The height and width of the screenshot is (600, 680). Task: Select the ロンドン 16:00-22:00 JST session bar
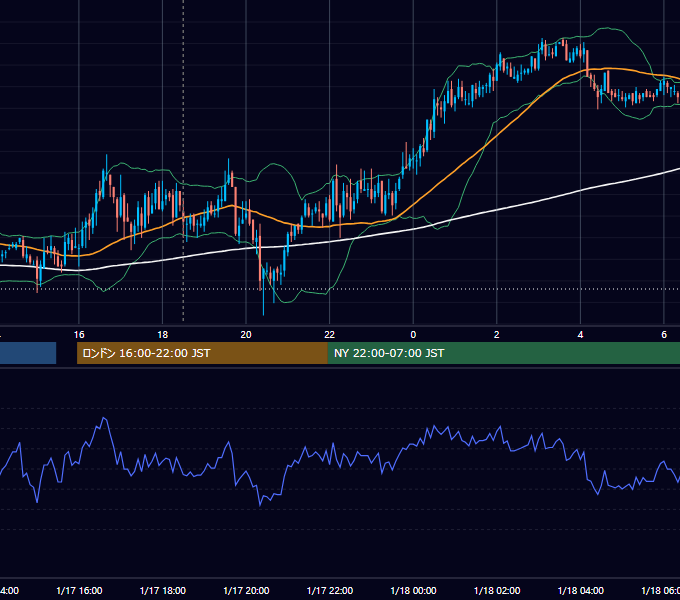pos(202,353)
